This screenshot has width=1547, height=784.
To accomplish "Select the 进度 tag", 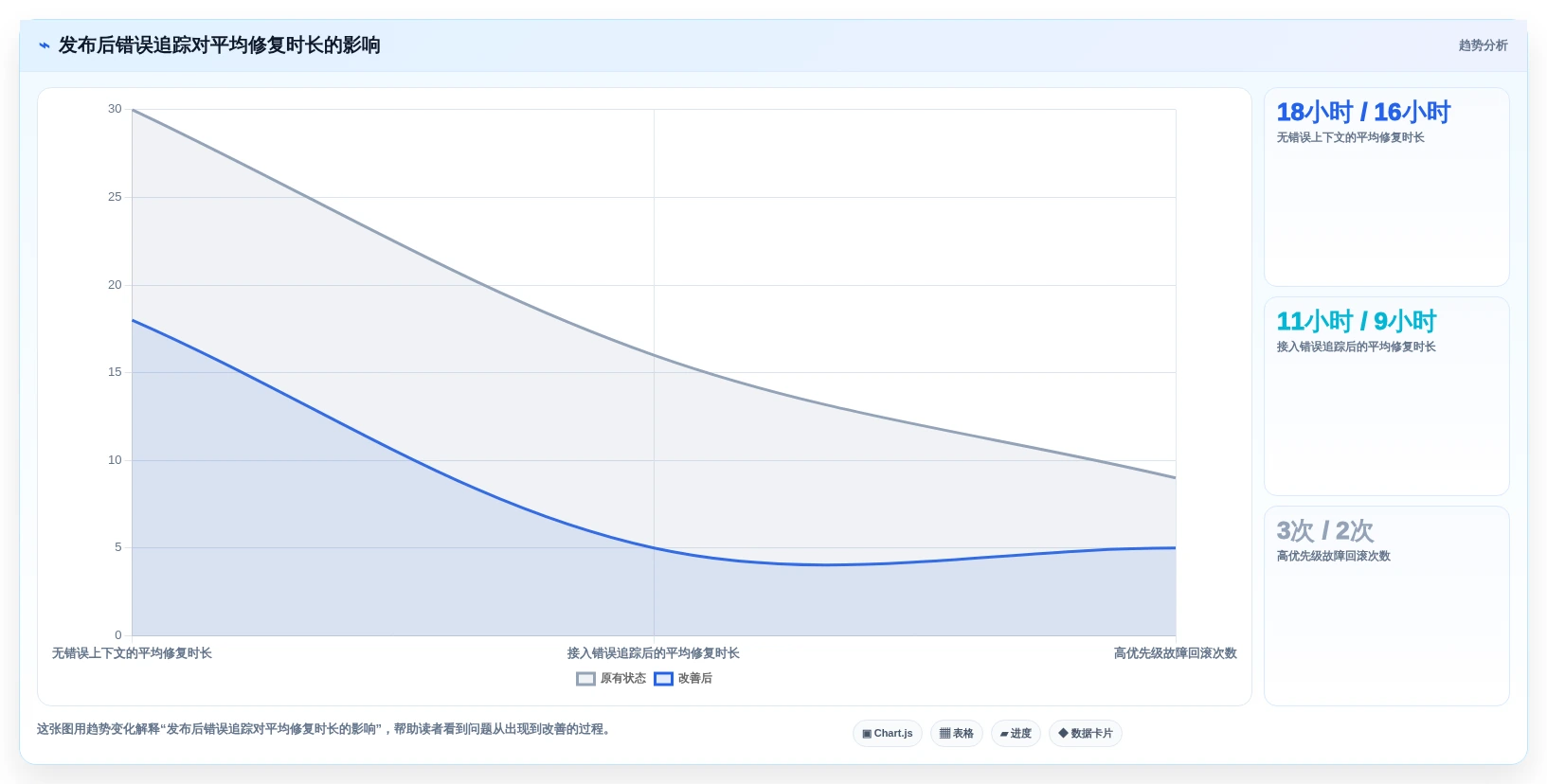I will pos(1016,734).
